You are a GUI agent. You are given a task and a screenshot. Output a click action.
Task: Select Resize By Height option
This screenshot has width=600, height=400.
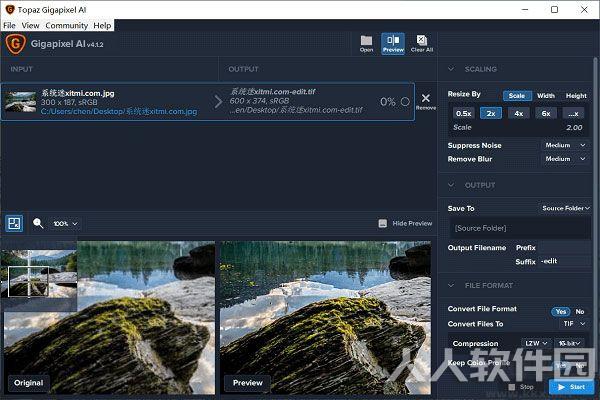click(576, 96)
